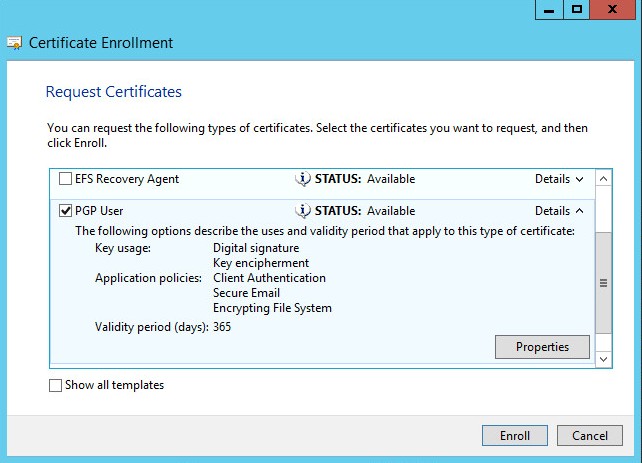
Task: Click the Client Authentication policy text
Action: (x=269, y=278)
